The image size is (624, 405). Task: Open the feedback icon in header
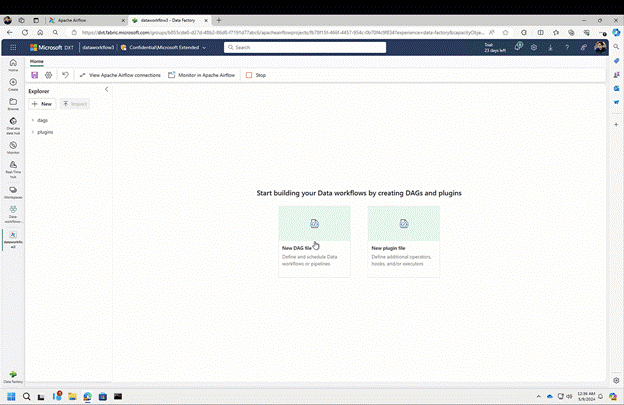pos(583,47)
